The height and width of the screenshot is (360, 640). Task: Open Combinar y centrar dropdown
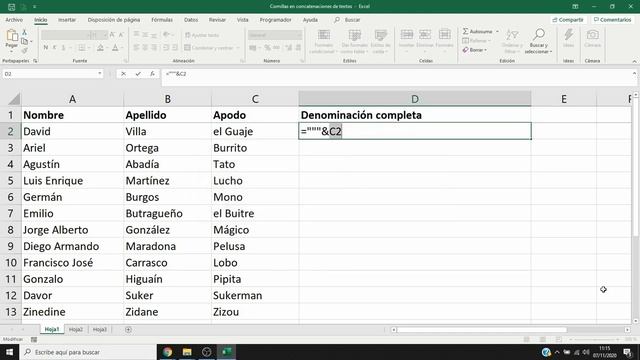tap(238, 48)
